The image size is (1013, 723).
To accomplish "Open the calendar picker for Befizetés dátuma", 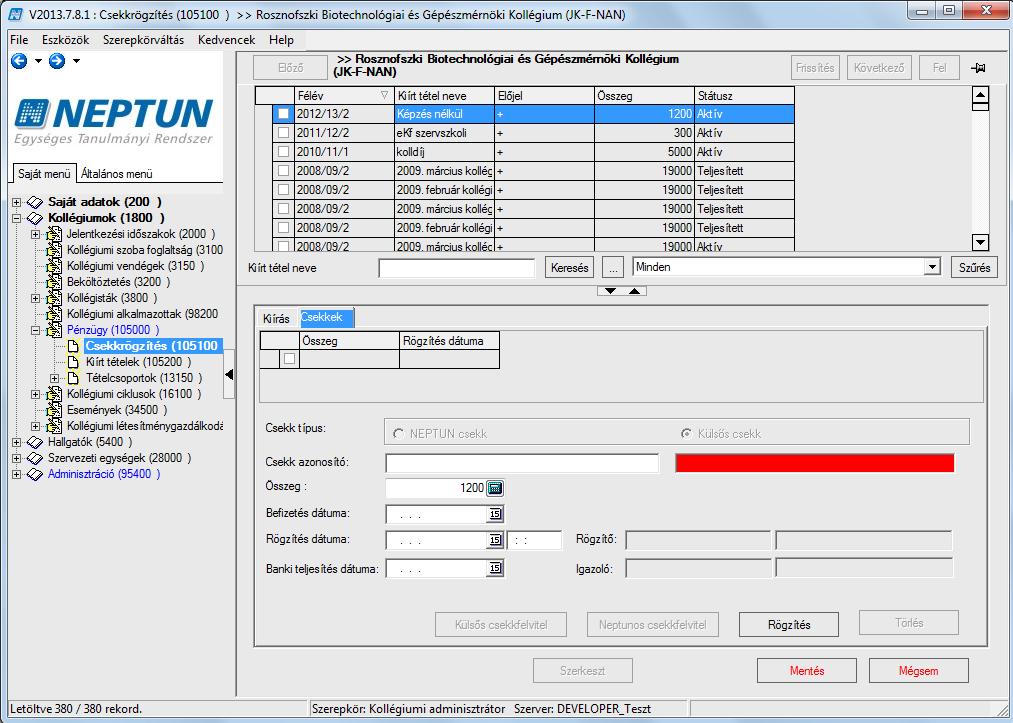I will 495,514.
